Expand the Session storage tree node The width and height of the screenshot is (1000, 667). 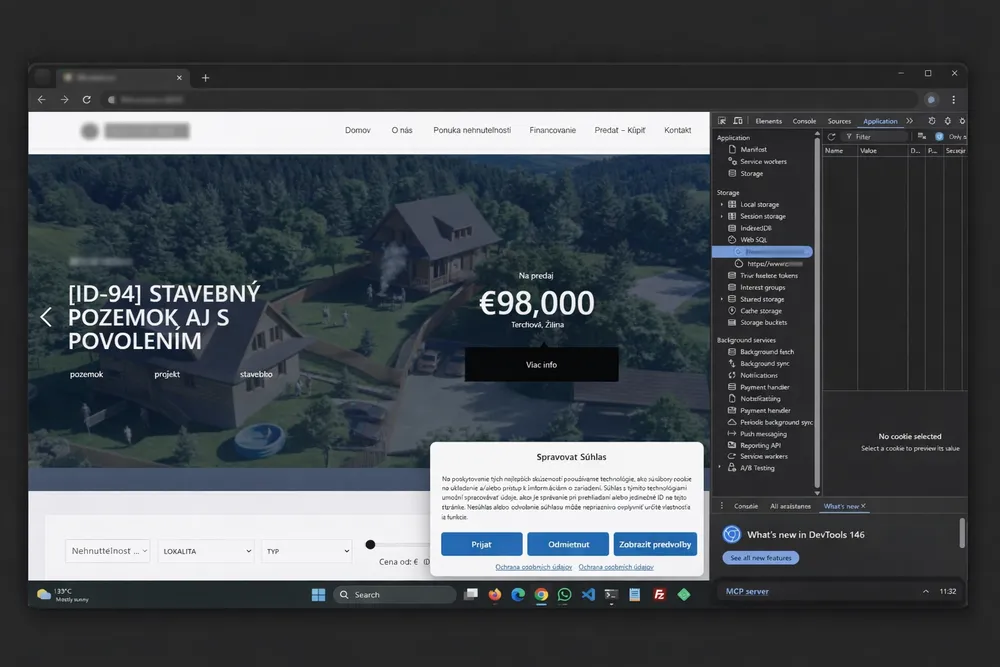tap(722, 216)
